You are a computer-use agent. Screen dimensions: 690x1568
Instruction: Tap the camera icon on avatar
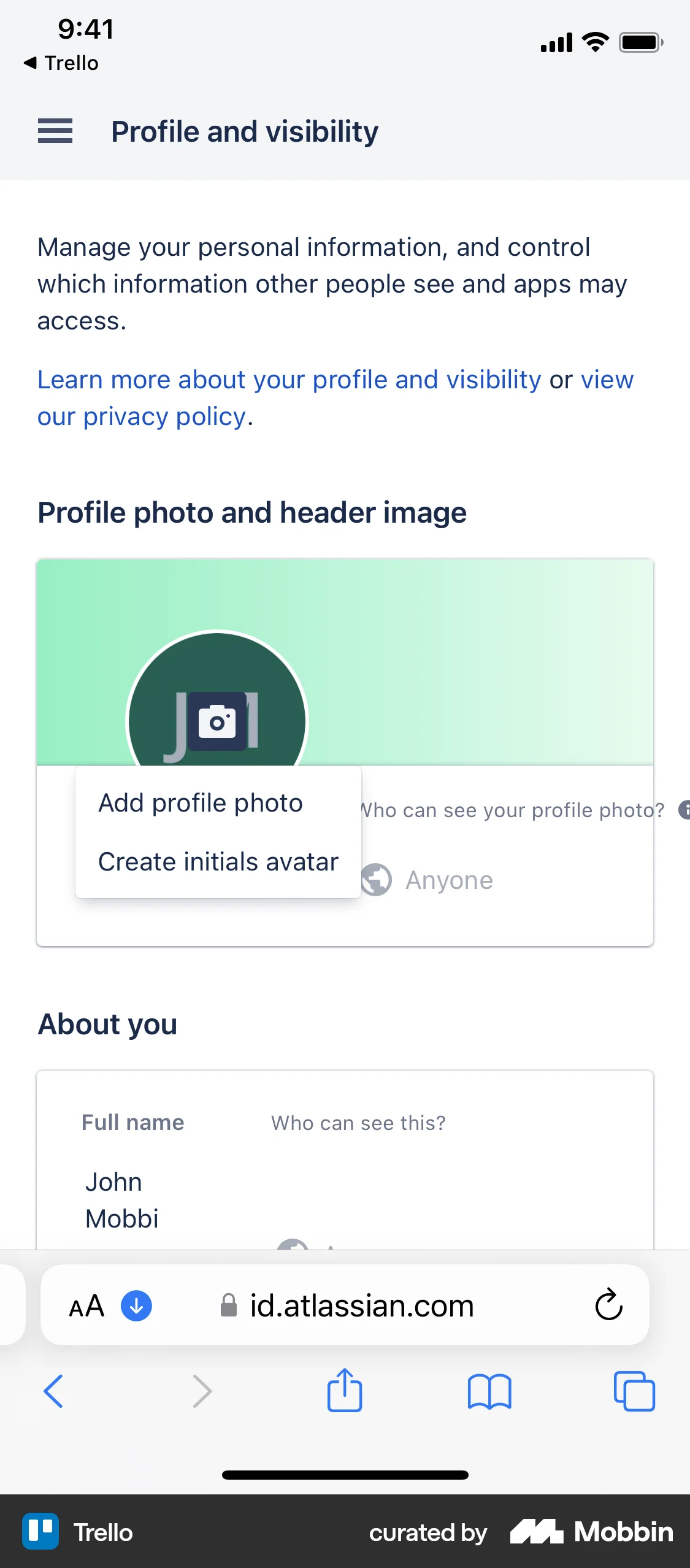[217, 721]
